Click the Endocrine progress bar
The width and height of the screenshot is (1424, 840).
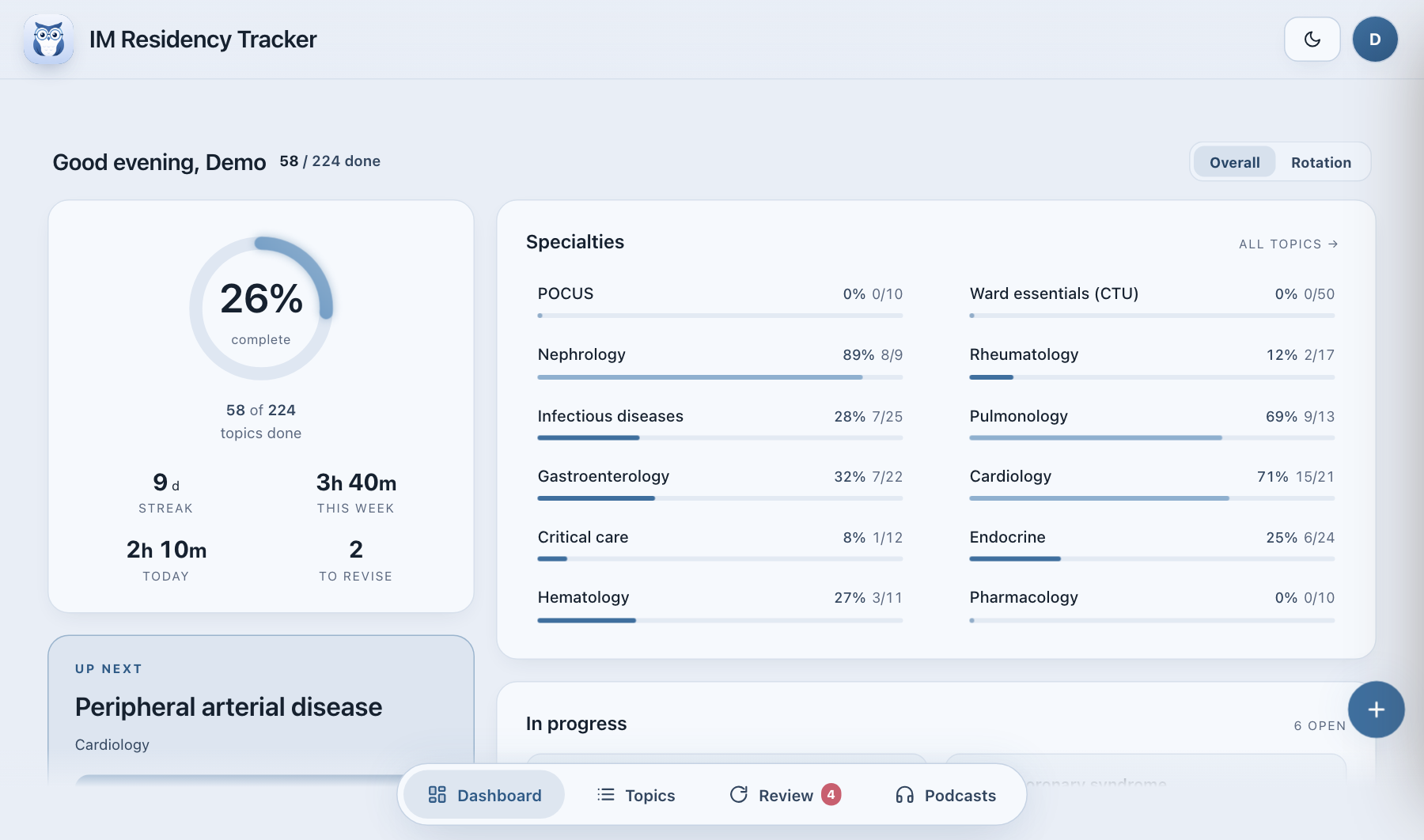tap(1152, 558)
